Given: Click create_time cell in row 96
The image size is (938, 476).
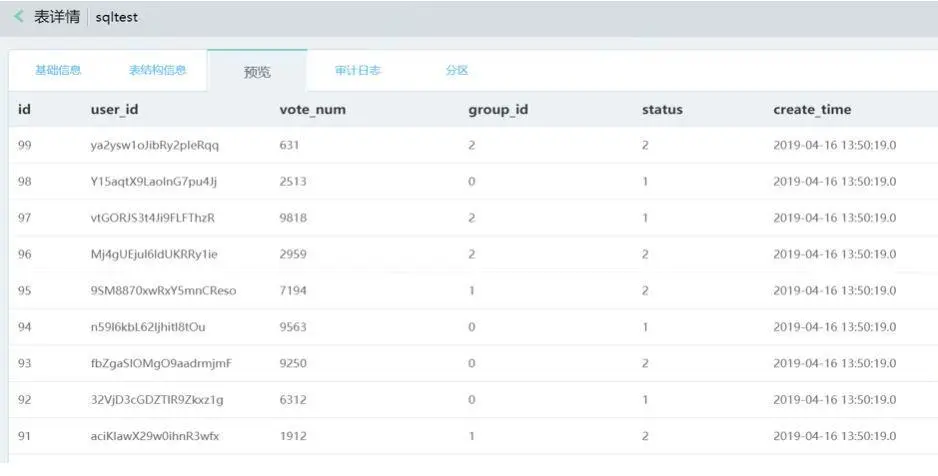Looking at the screenshot, I should pyautogui.click(x=835, y=254).
